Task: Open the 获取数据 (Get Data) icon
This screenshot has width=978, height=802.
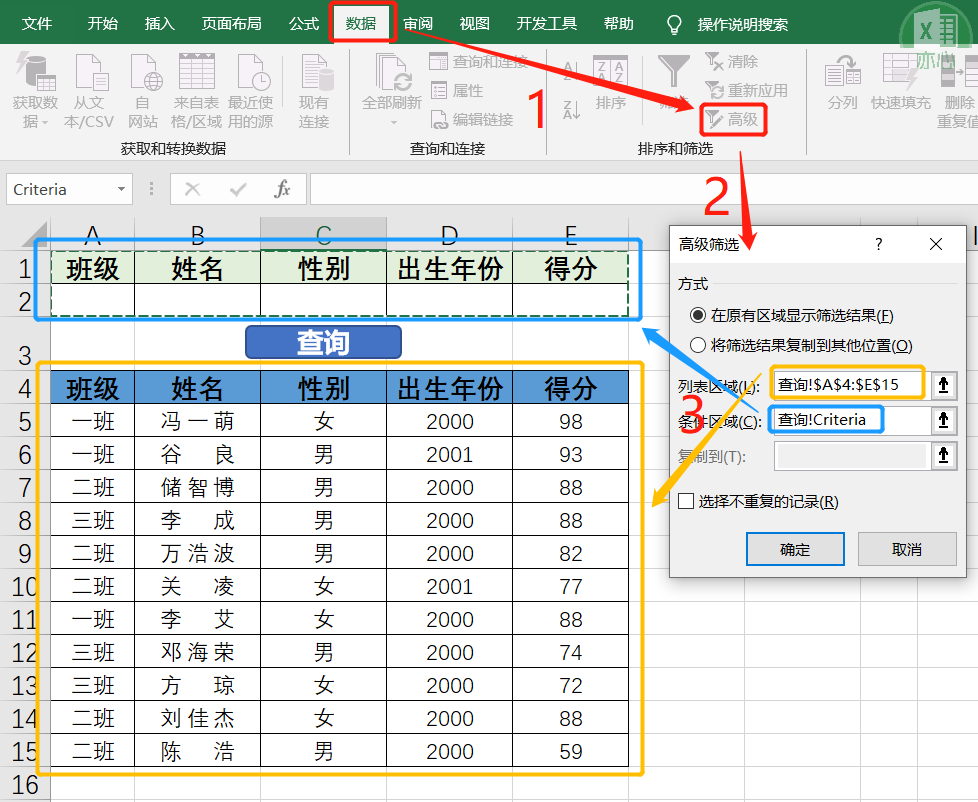Action: click(36, 72)
